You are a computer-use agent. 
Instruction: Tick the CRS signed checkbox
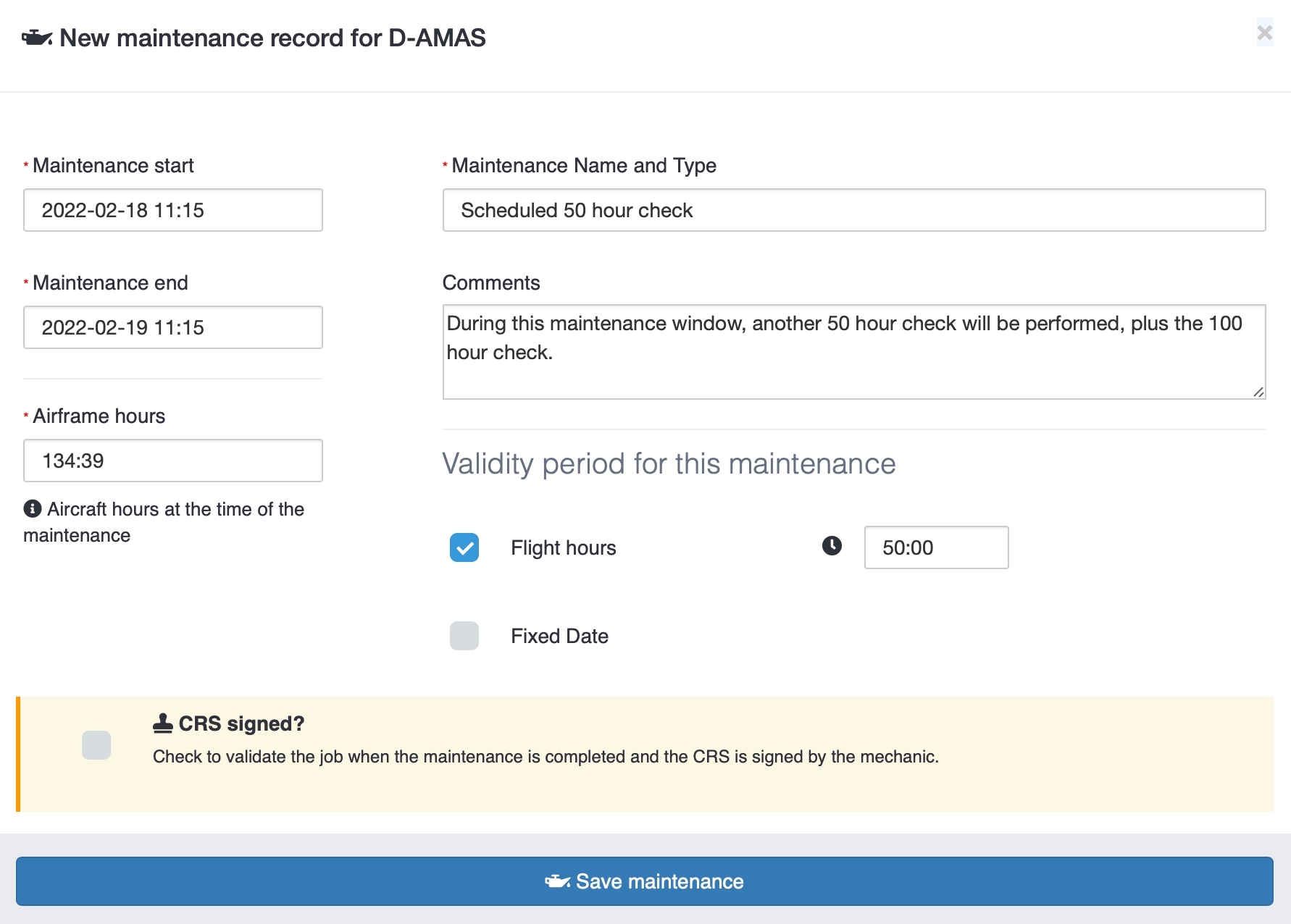(x=96, y=745)
